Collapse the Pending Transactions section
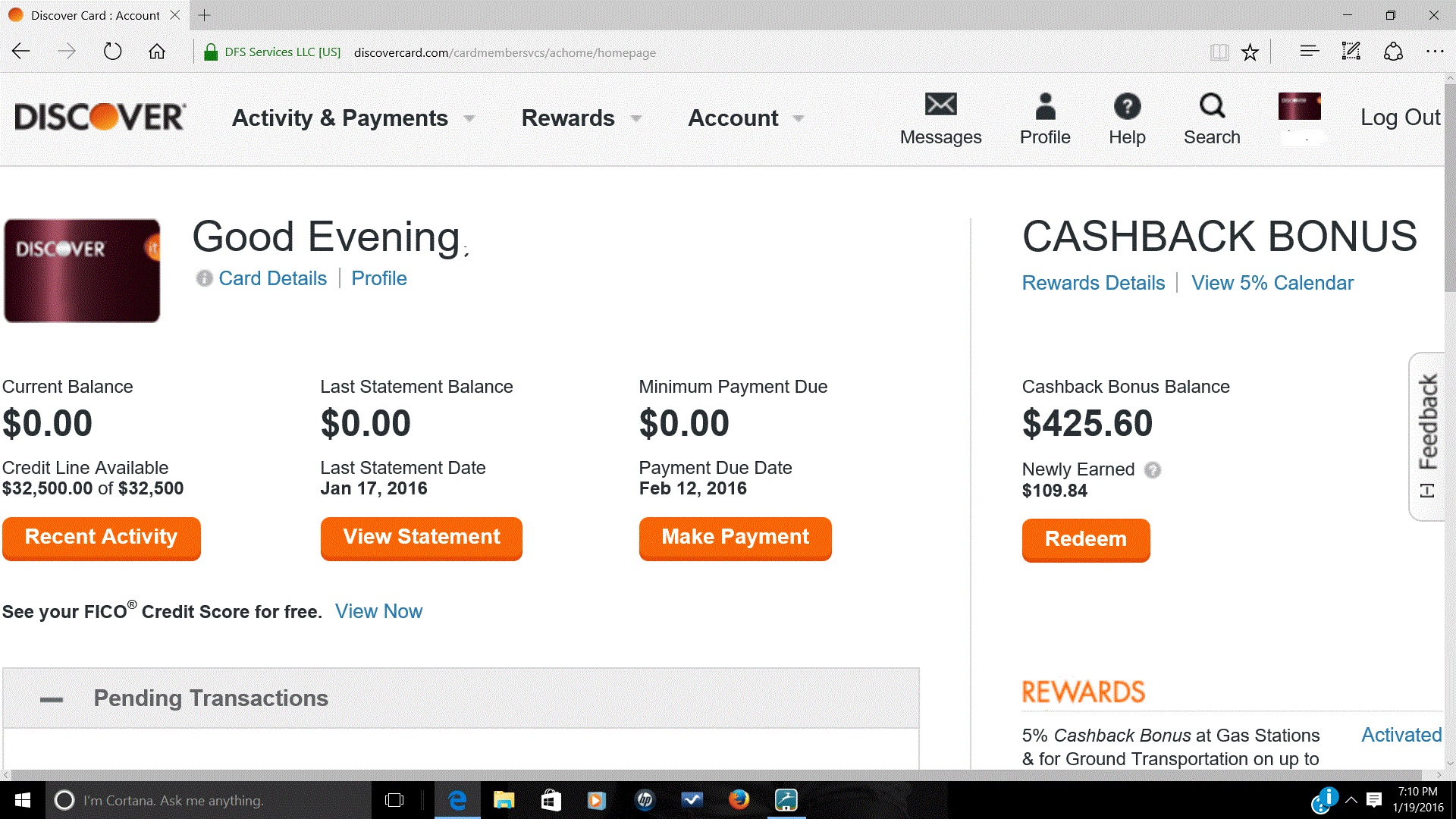This screenshot has width=1456, height=819. [52, 699]
